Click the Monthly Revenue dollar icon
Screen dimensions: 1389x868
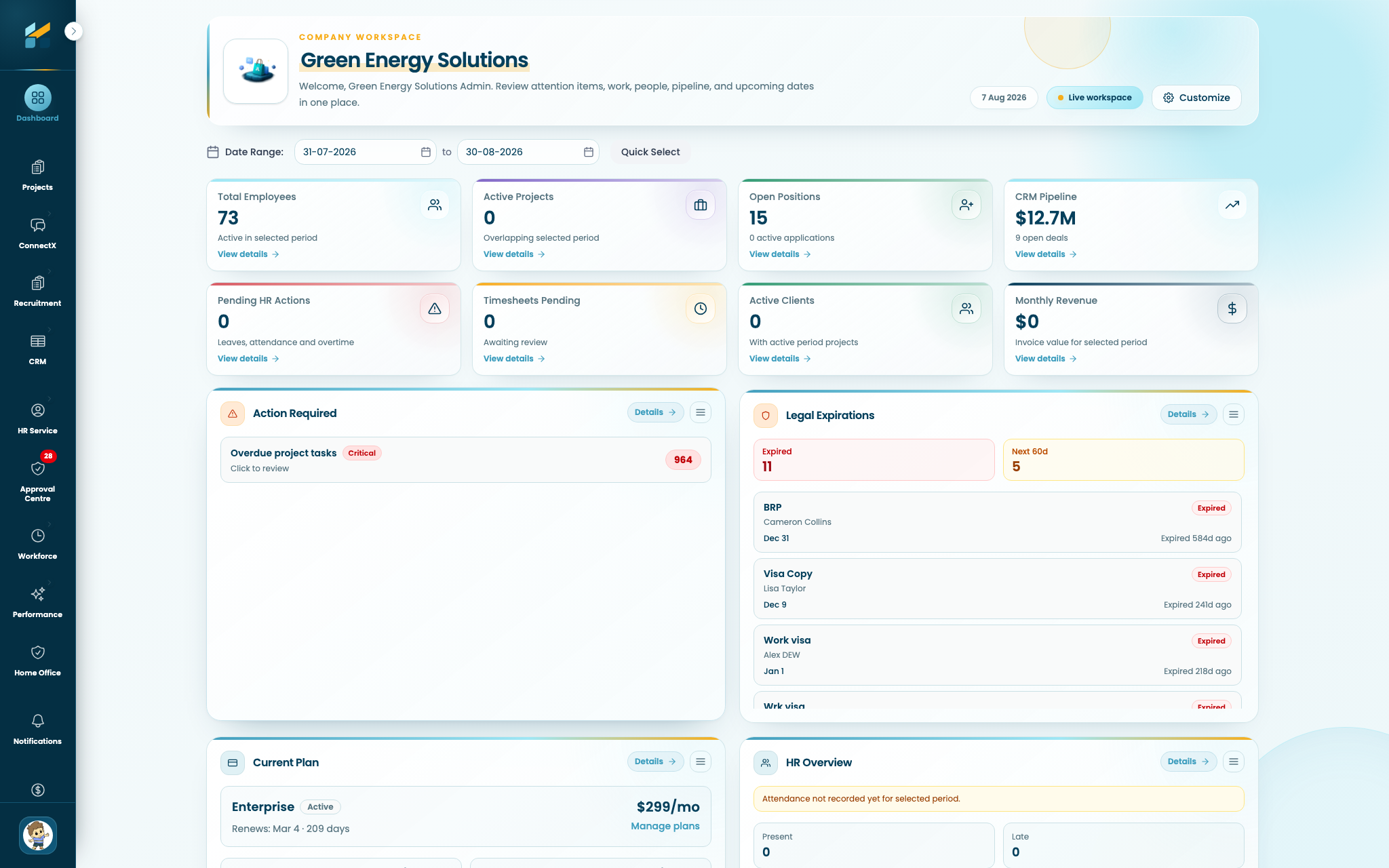[1232, 309]
